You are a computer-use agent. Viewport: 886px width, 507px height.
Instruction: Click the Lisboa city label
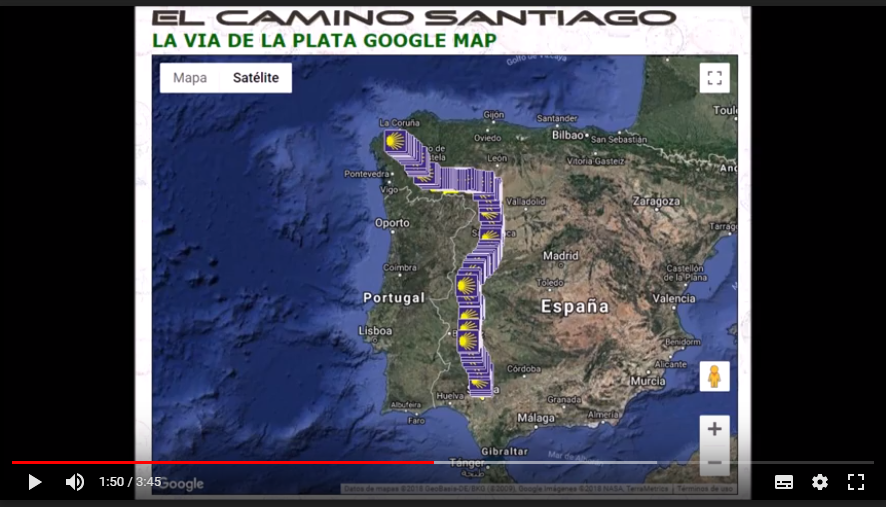click(375, 330)
